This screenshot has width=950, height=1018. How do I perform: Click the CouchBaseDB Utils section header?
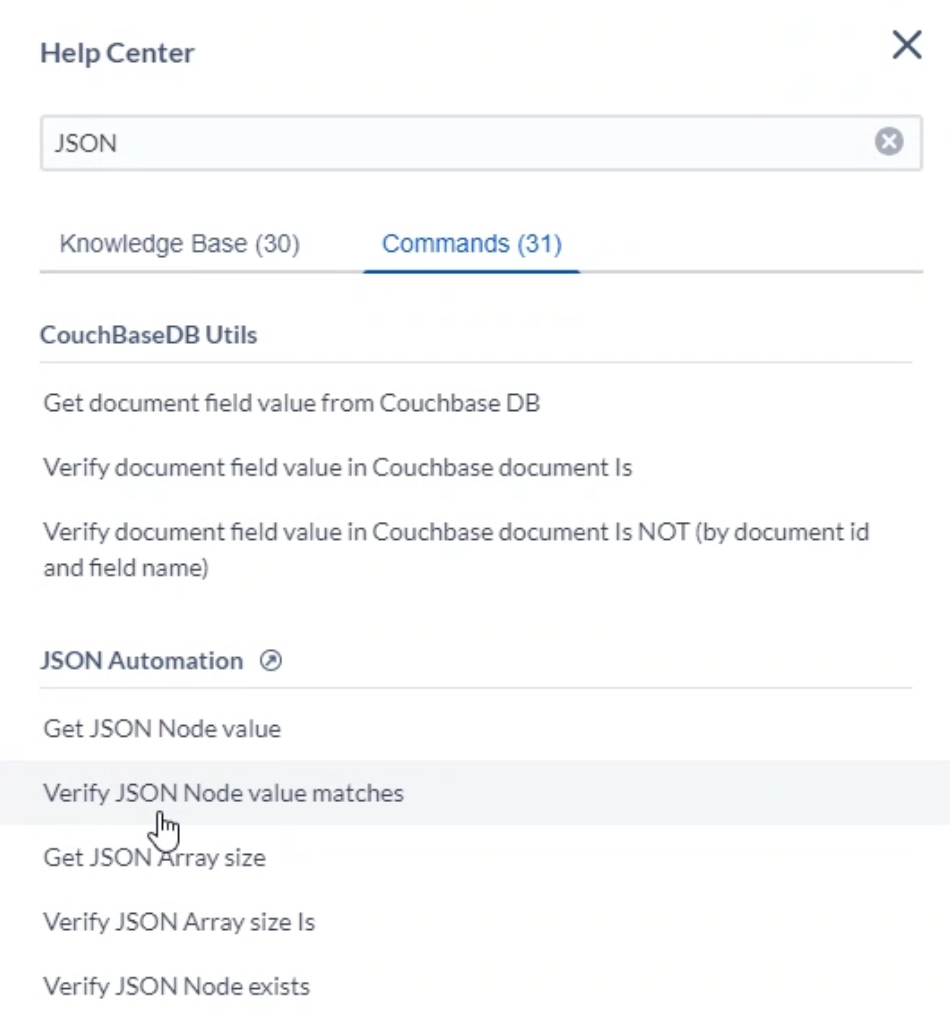(148, 335)
